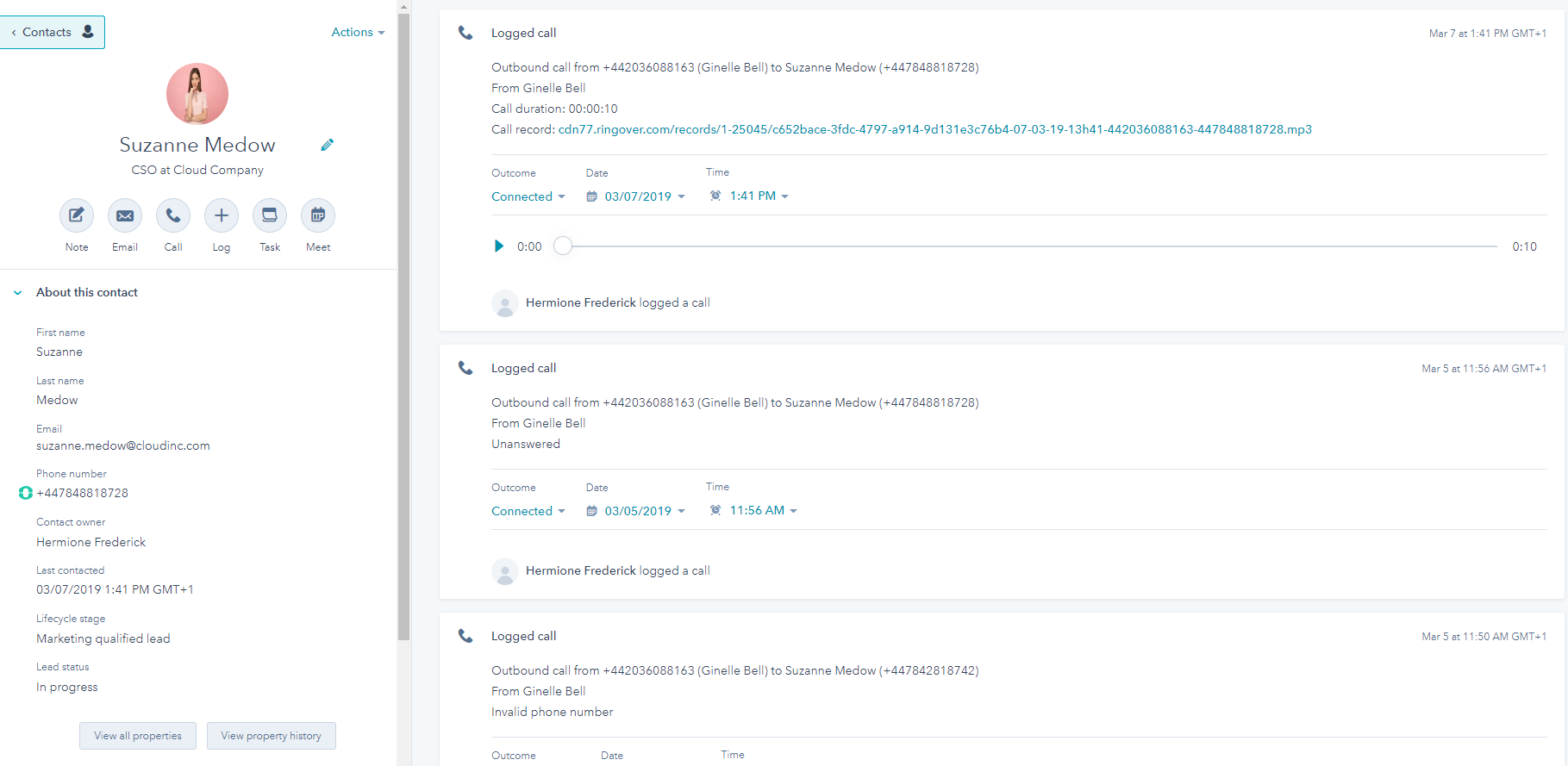
Task: Click the Note icon button
Action: pos(77,215)
